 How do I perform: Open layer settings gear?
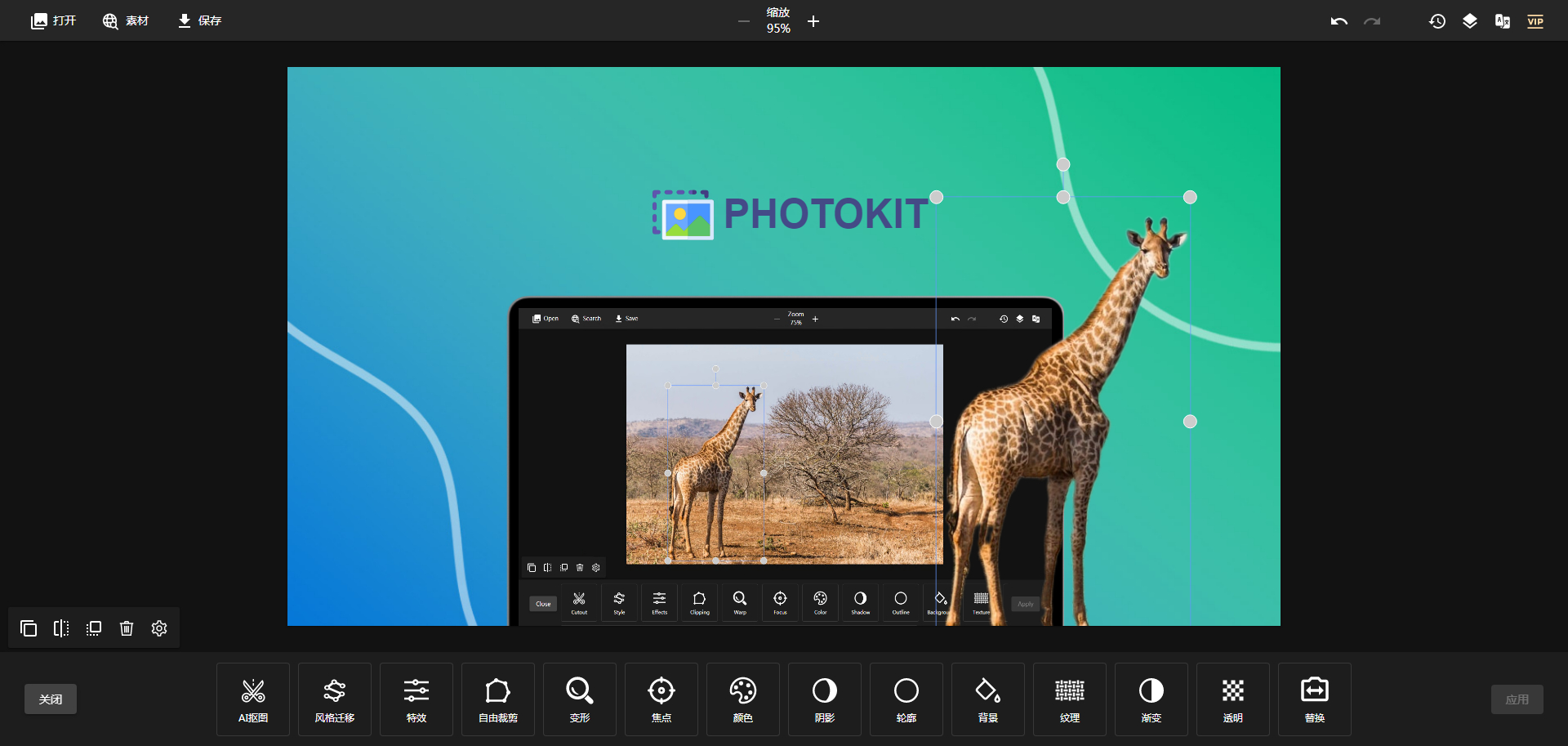tap(159, 628)
